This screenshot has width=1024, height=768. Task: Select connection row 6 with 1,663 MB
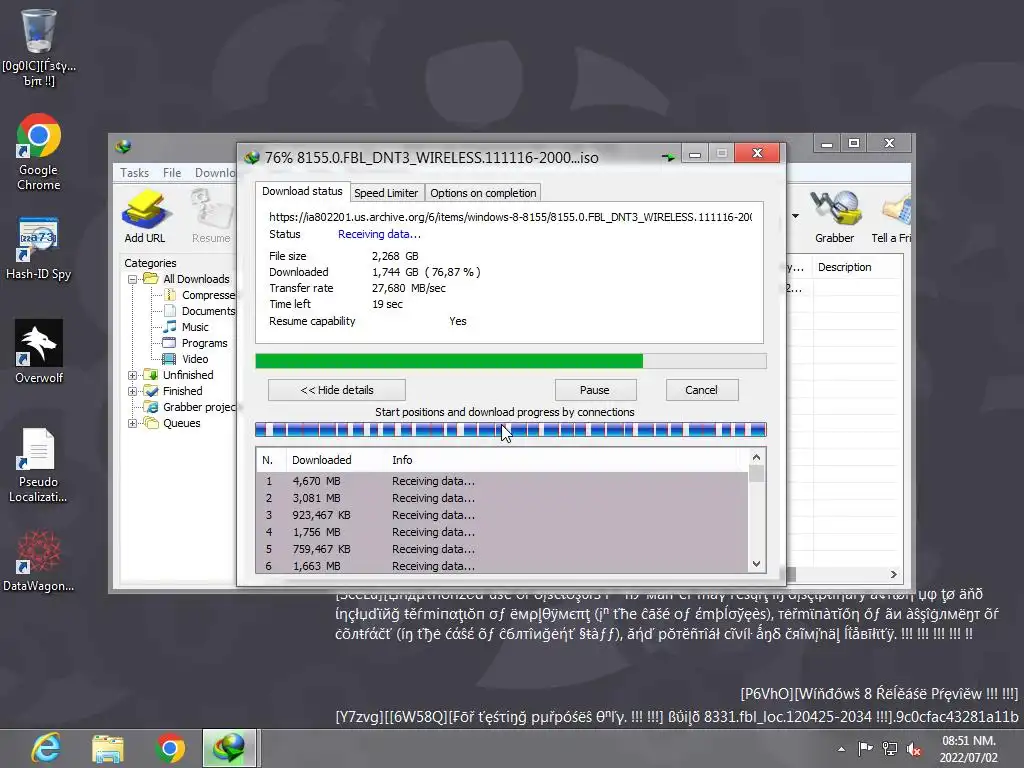click(502, 566)
